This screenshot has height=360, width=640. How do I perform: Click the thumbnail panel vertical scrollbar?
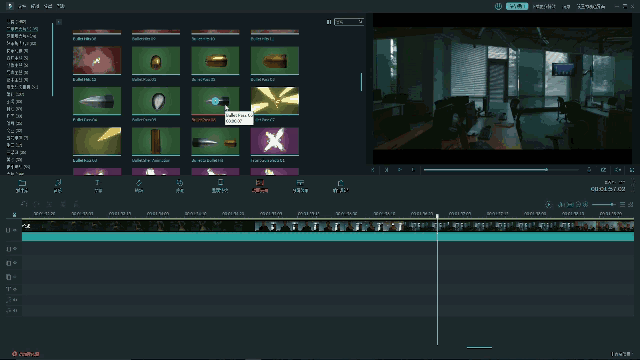coord(361,82)
